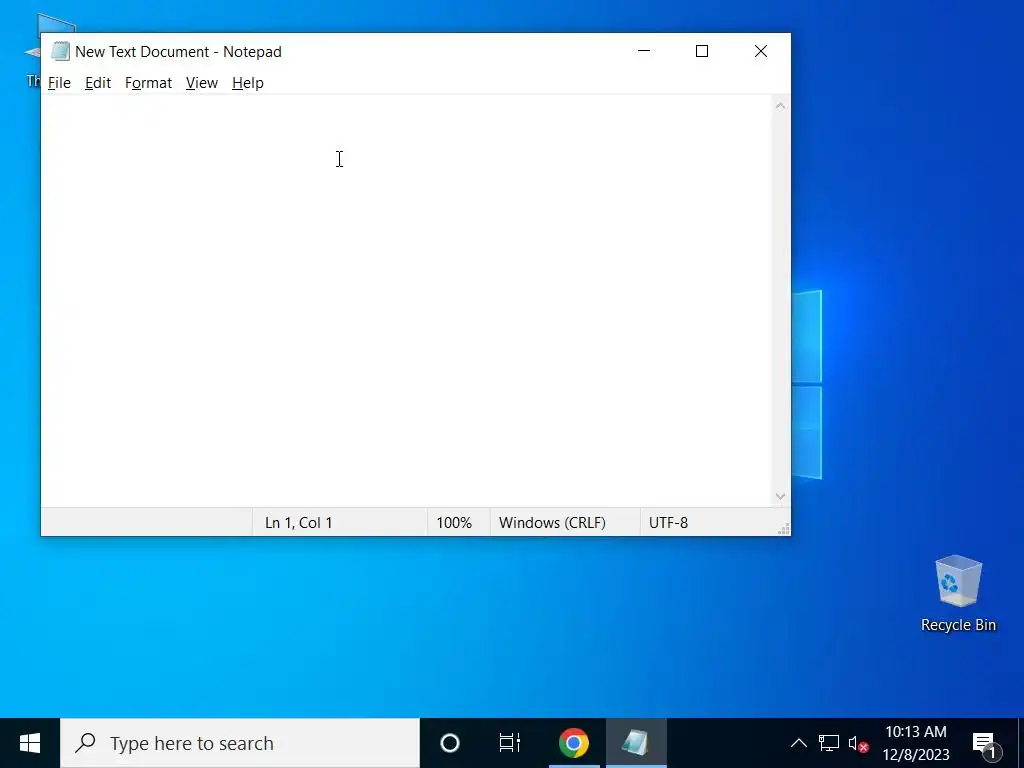Viewport: 1024px width, 768px height.
Task: Open the Windows Start menu
Action: (x=30, y=743)
